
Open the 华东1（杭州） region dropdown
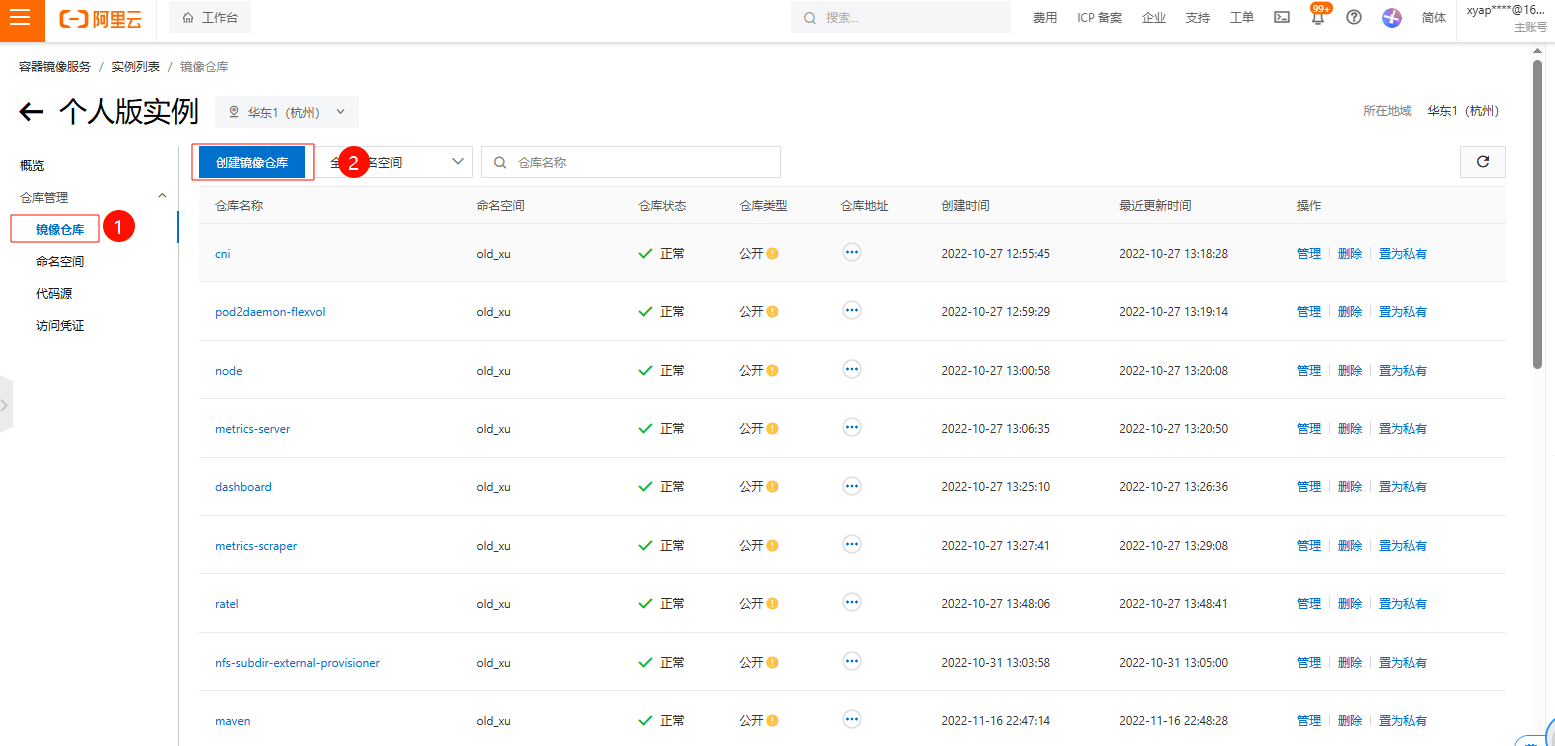click(287, 112)
